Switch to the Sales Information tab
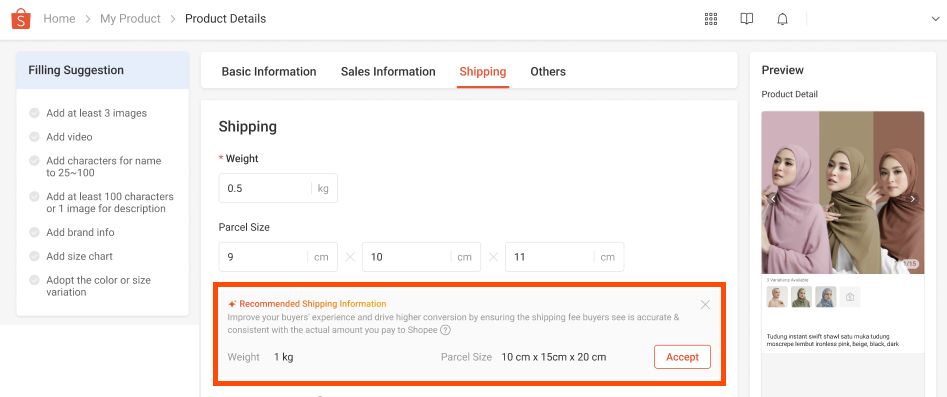This screenshot has height=397, width=947. pos(388,71)
